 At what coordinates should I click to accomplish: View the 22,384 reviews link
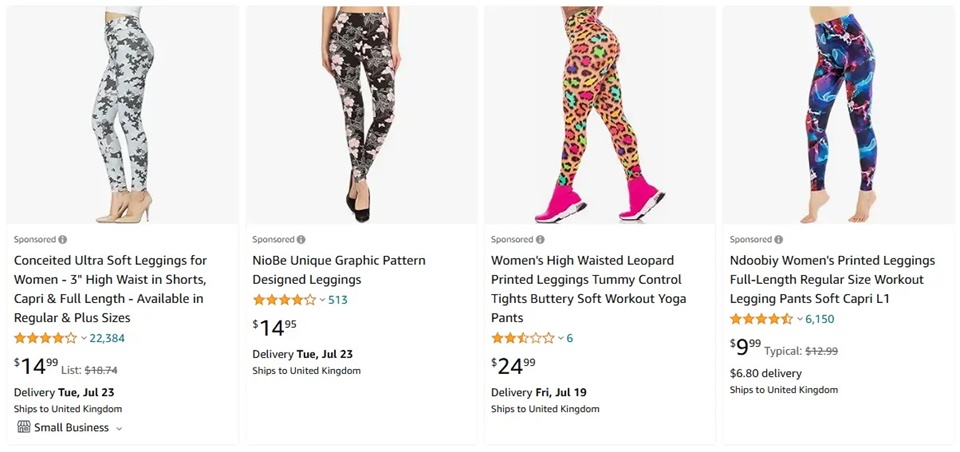pyautogui.click(x=107, y=338)
